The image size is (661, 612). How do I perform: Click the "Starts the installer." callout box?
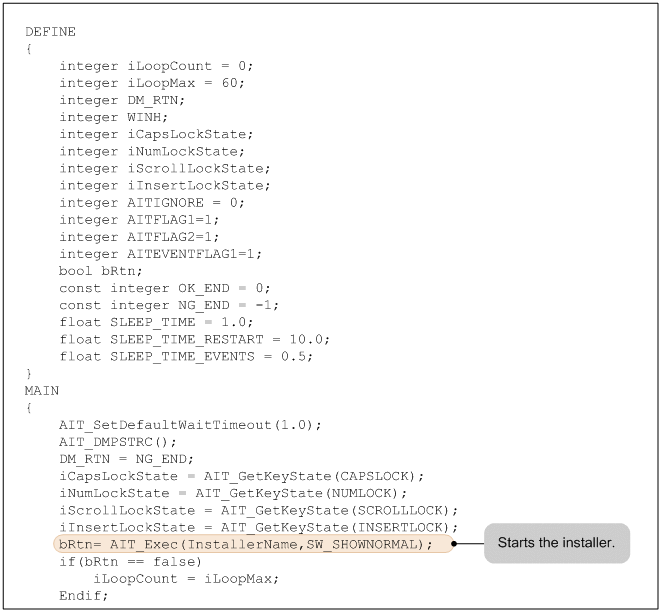556,544
